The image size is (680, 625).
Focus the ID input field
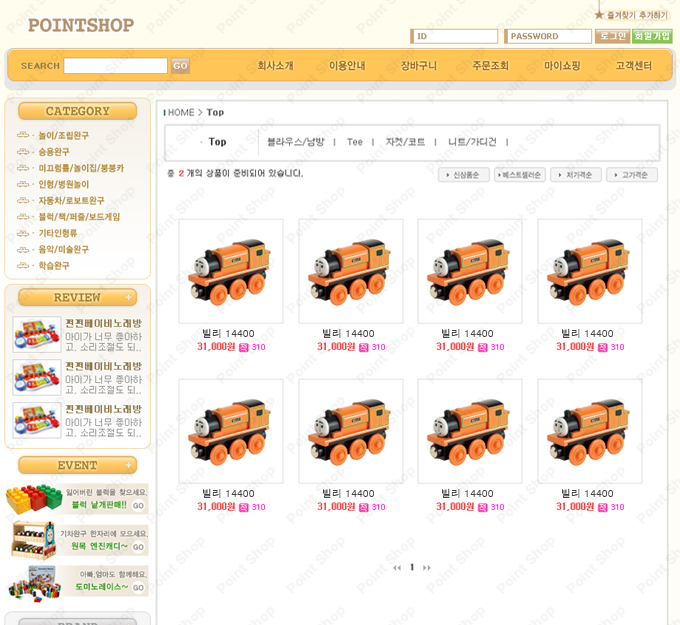[x=454, y=36]
